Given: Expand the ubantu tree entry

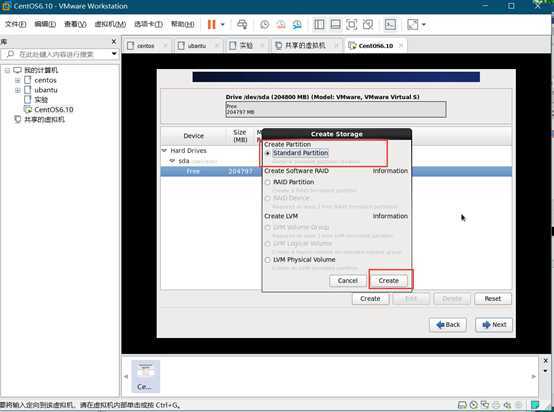Looking at the screenshot, I should coord(17,90).
